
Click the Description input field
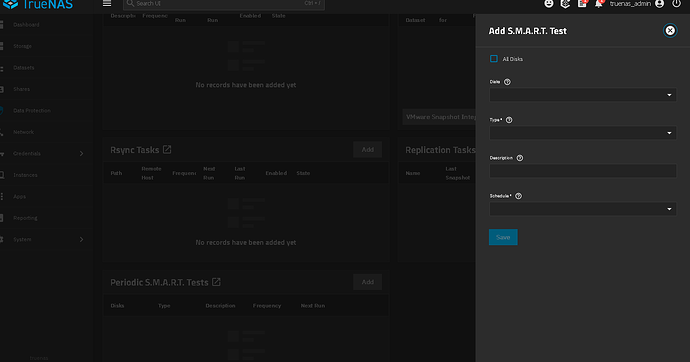coord(583,171)
